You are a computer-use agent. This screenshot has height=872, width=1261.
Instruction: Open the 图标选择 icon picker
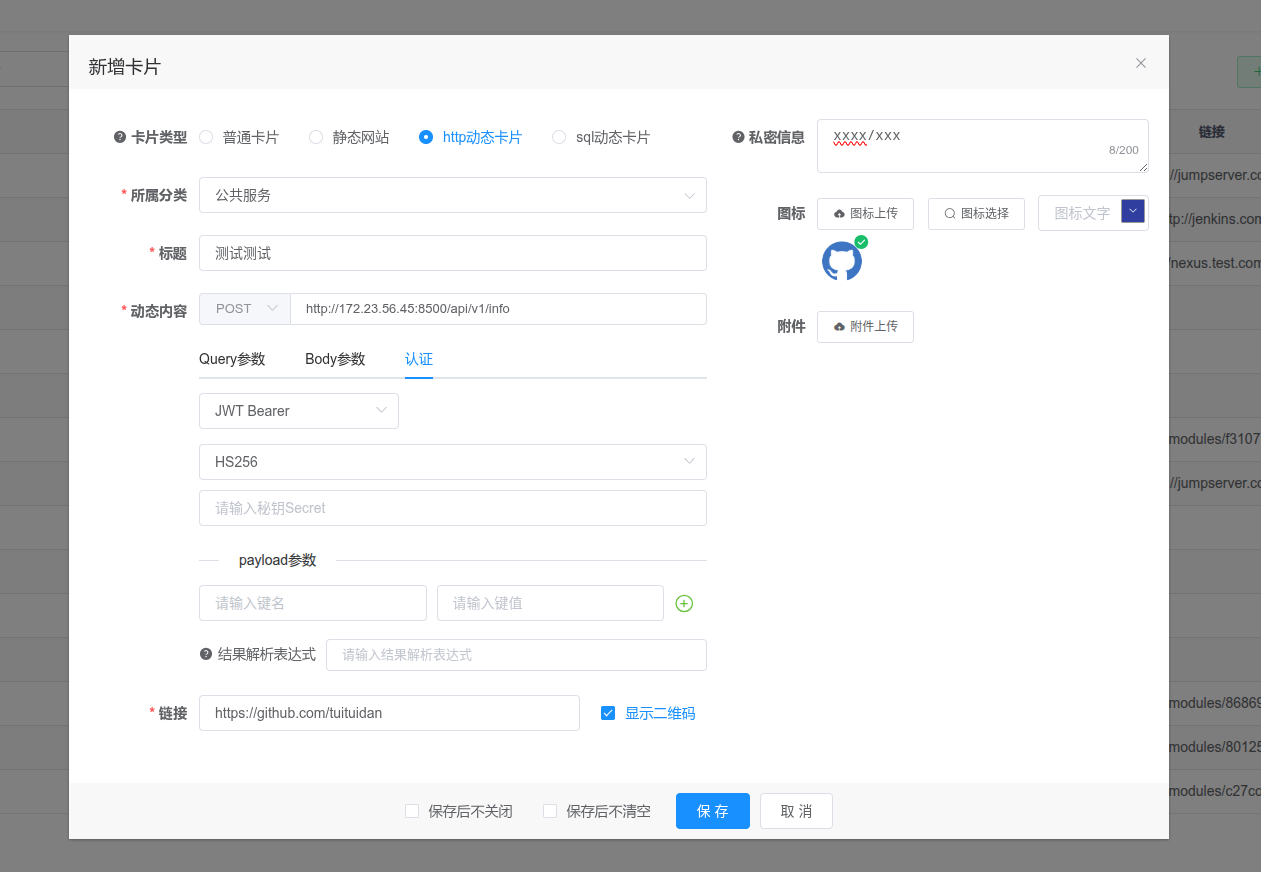click(976, 213)
